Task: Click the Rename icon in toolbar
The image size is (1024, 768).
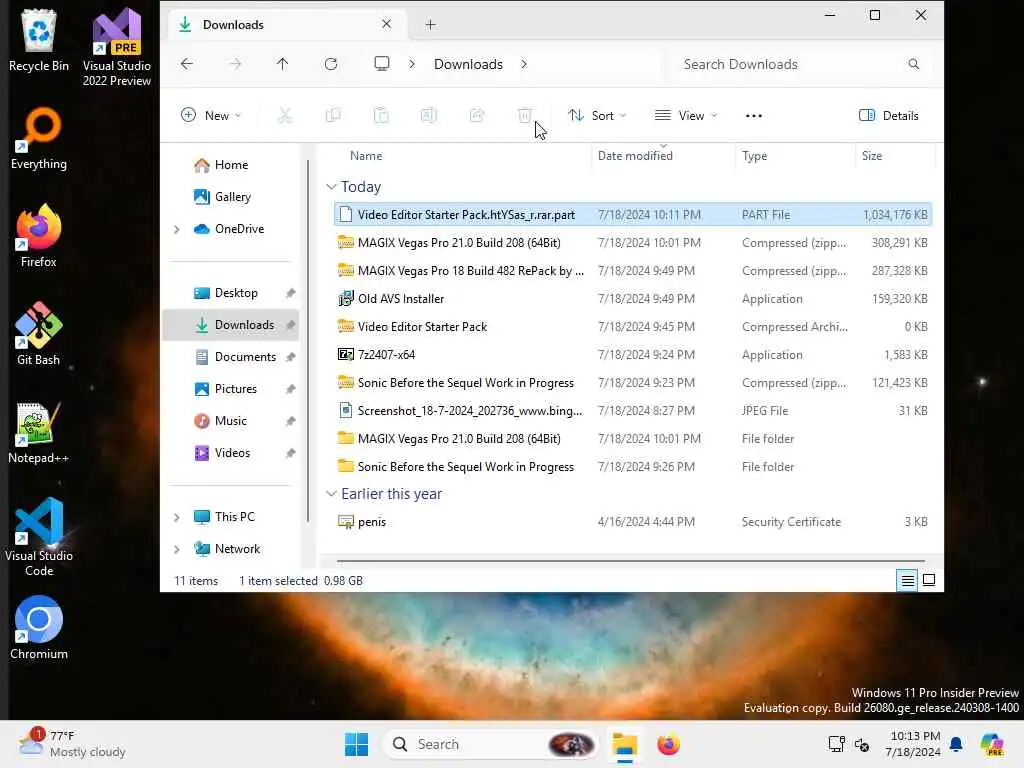Action: 428,116
